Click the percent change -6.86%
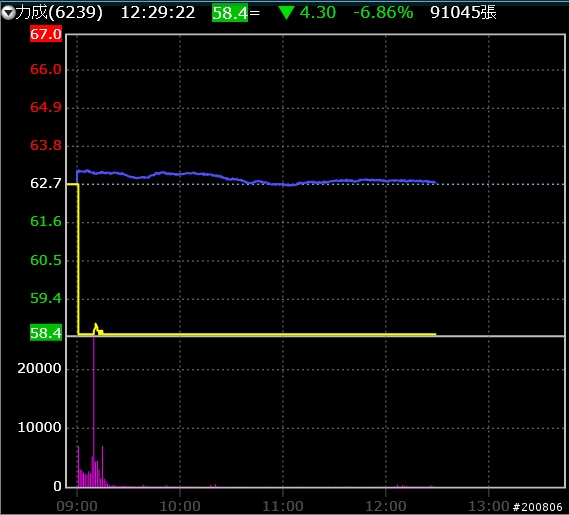569x515 pixels. pos(383,13)
